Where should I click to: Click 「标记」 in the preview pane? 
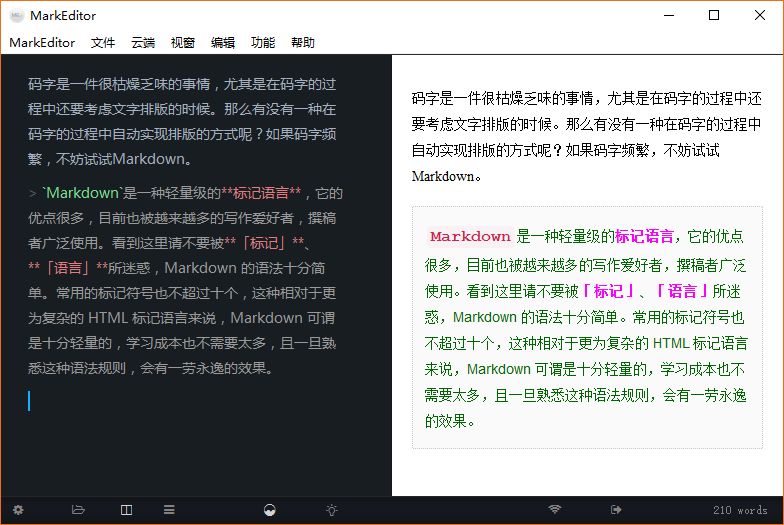point(608,291)
